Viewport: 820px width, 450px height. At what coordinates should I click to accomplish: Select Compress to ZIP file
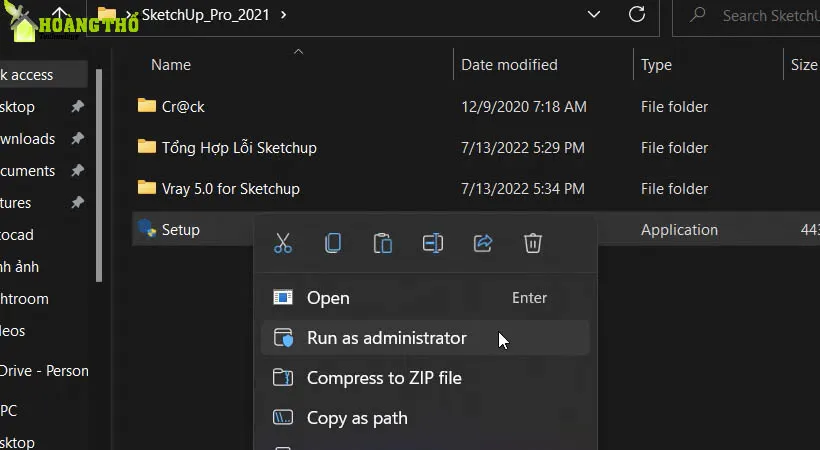tap(425, 378)
